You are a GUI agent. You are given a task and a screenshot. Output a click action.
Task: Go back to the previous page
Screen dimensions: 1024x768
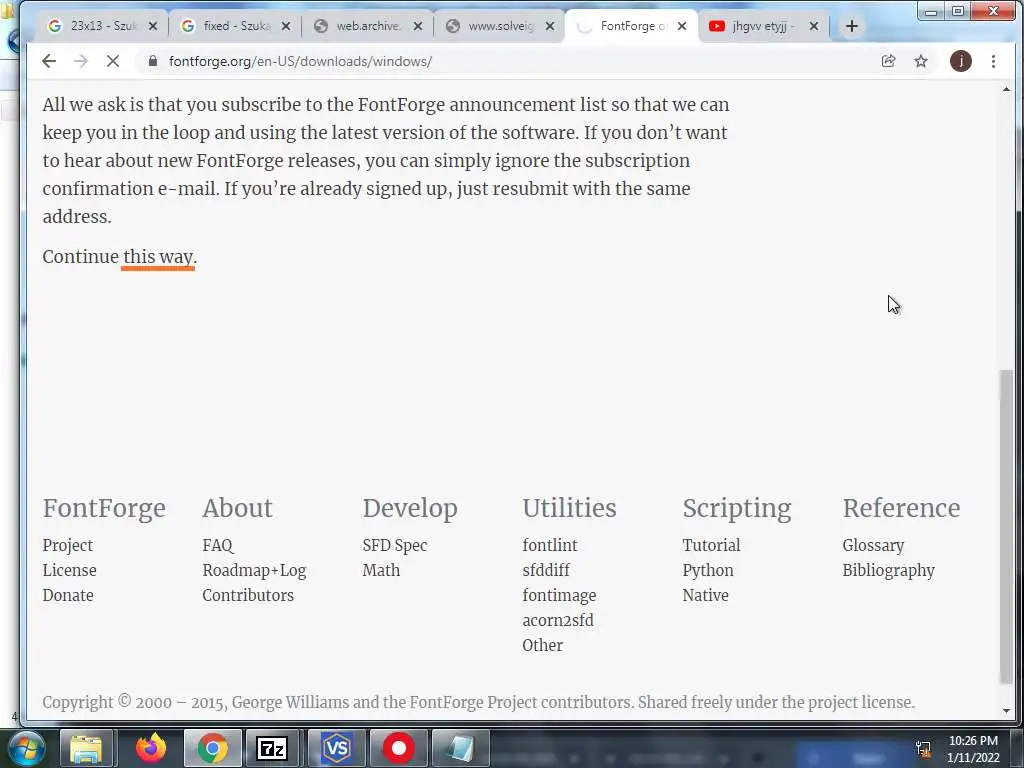click(x=49, y=61)
